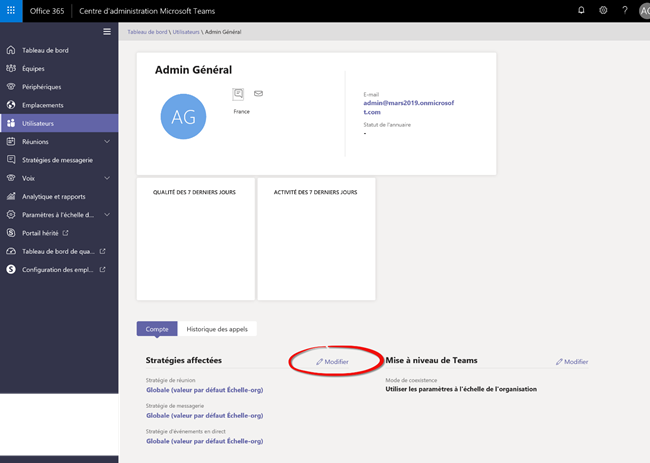The height and width of the screenshot is (463, 650).
Task: Click the AG profile avatar circle
Action: [x=183, y=116]
